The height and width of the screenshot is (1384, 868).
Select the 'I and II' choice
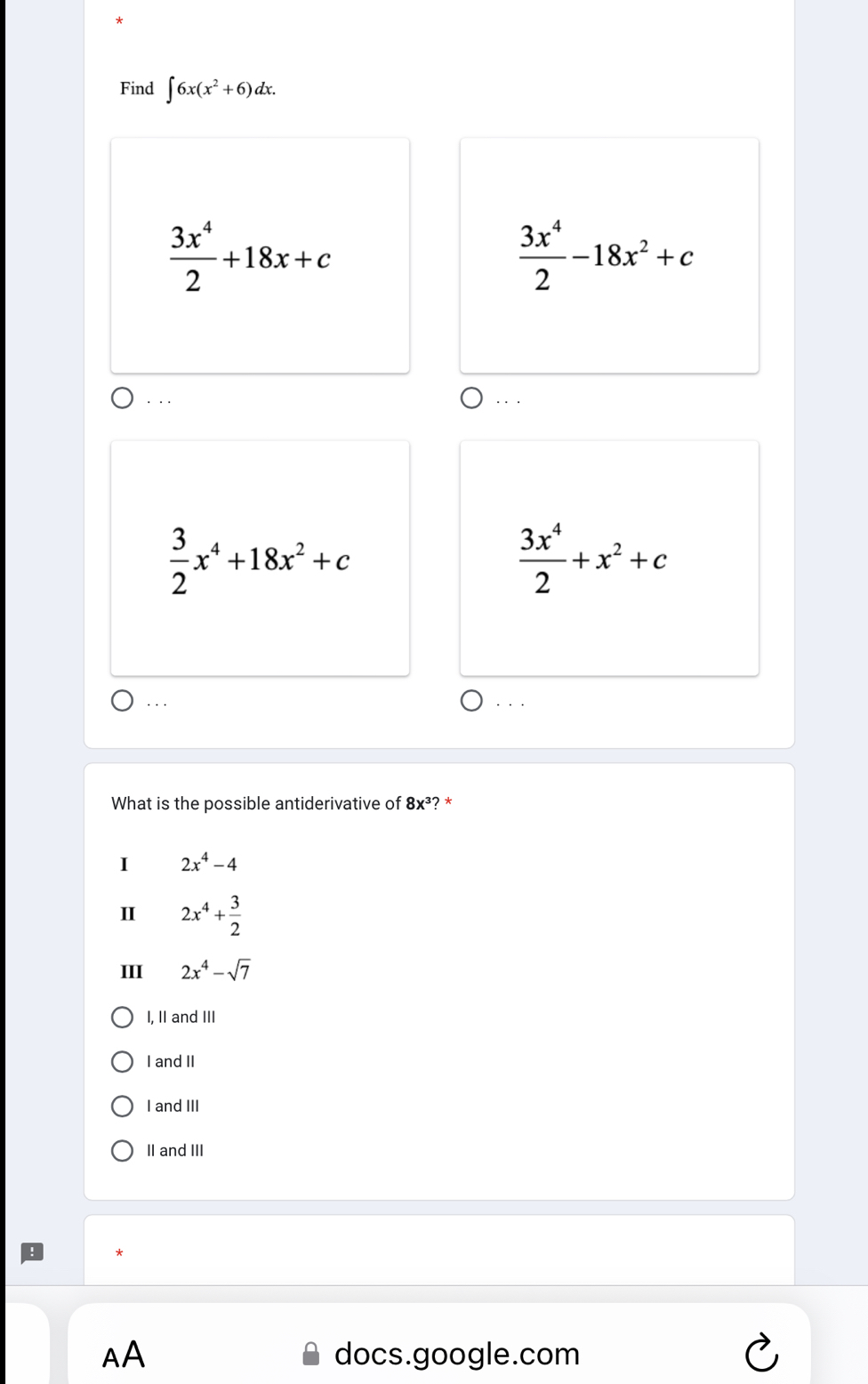point(123,1060)
